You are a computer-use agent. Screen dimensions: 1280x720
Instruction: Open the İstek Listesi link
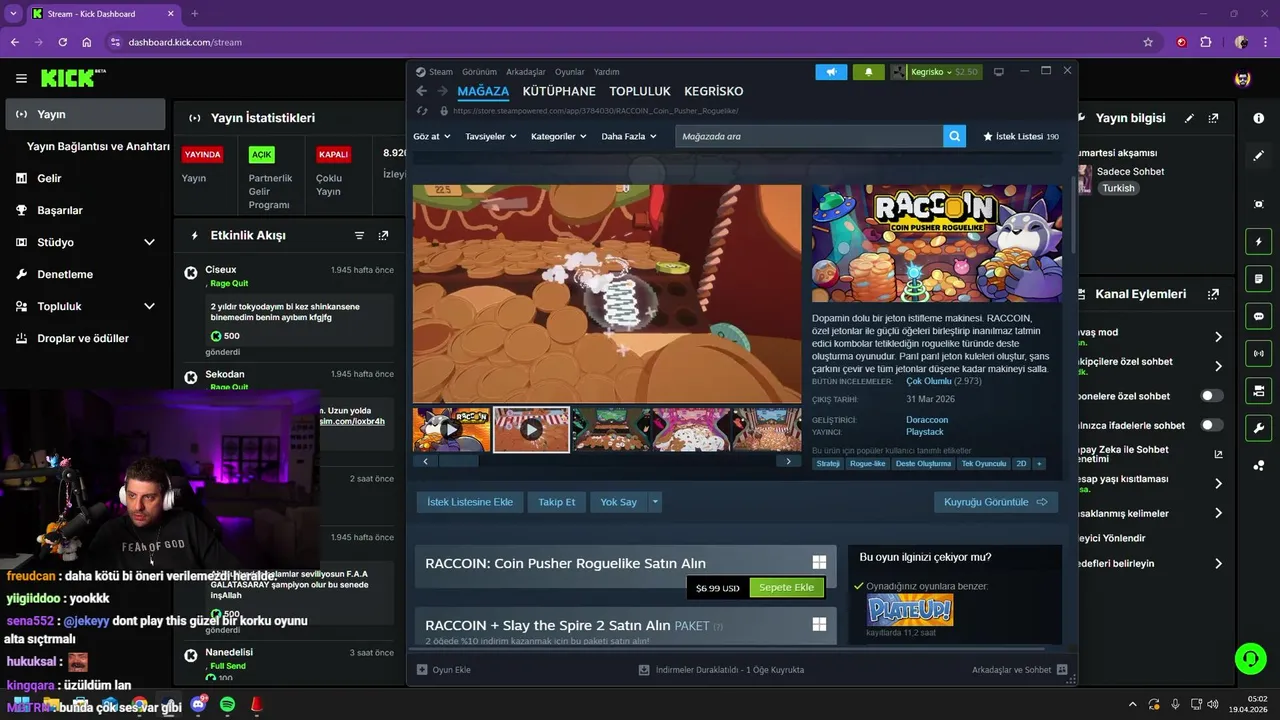click(1021, 136)
